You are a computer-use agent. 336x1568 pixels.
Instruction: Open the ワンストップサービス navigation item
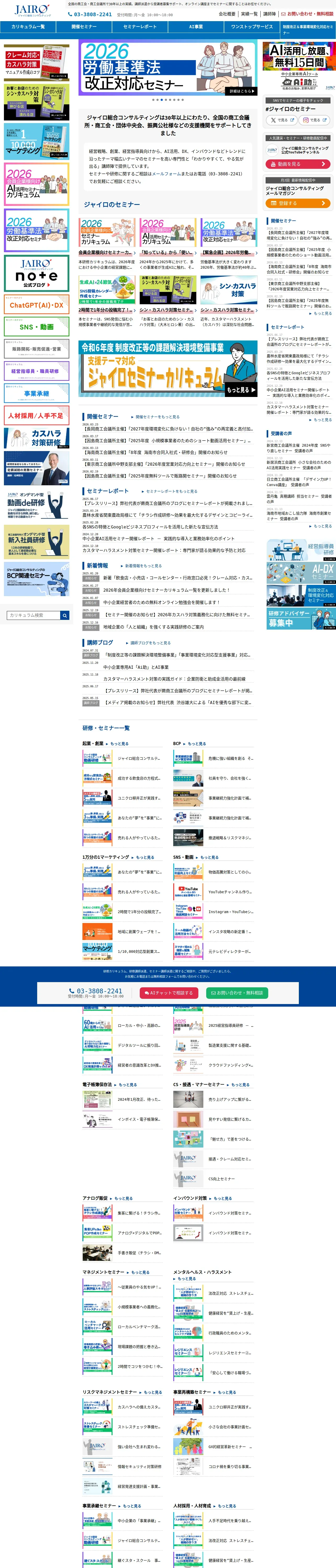click(252, 27)
